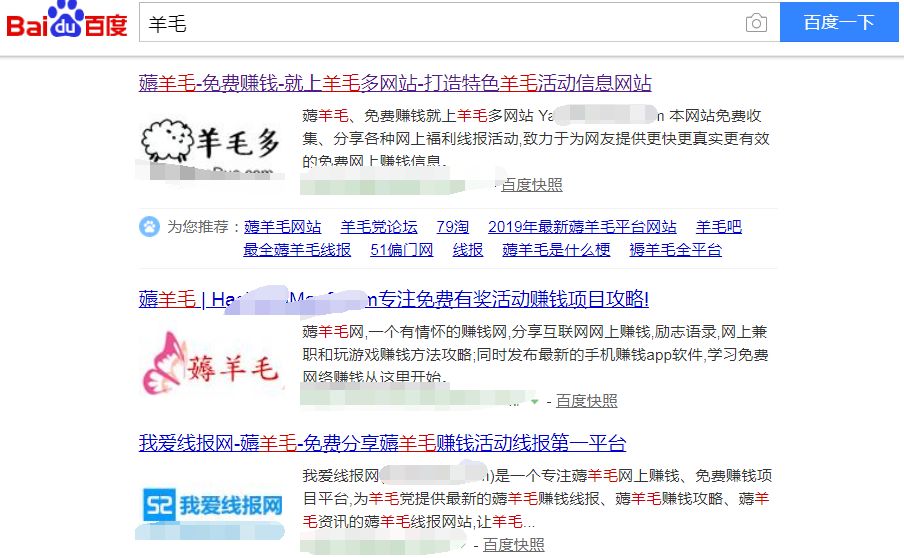Open recommended link 薅羊毛网站
Image resolution: width=904 pixels, height=558 pixels.
click(282, 227)
